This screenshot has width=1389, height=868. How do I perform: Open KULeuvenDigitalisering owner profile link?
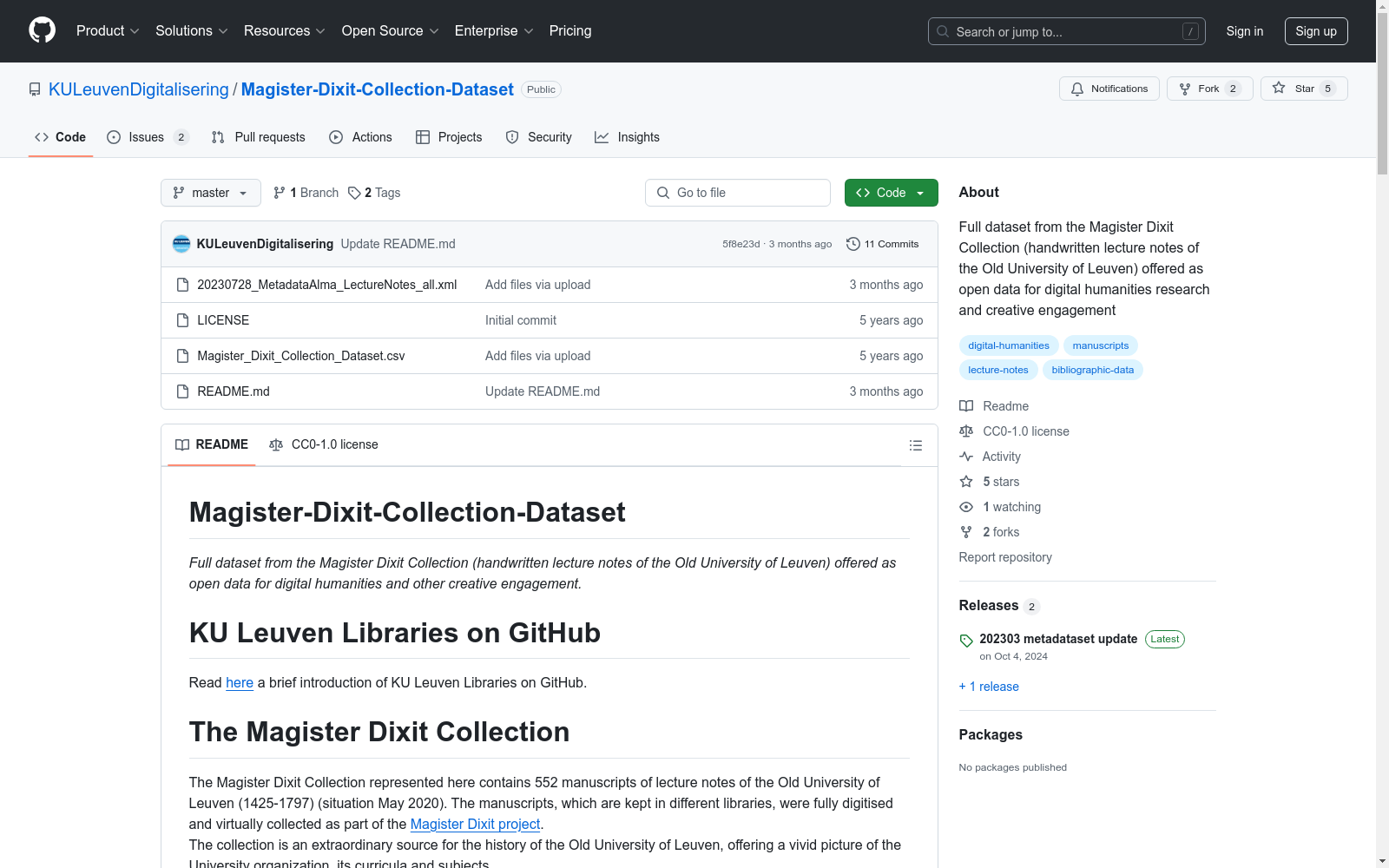click(139, 89)
